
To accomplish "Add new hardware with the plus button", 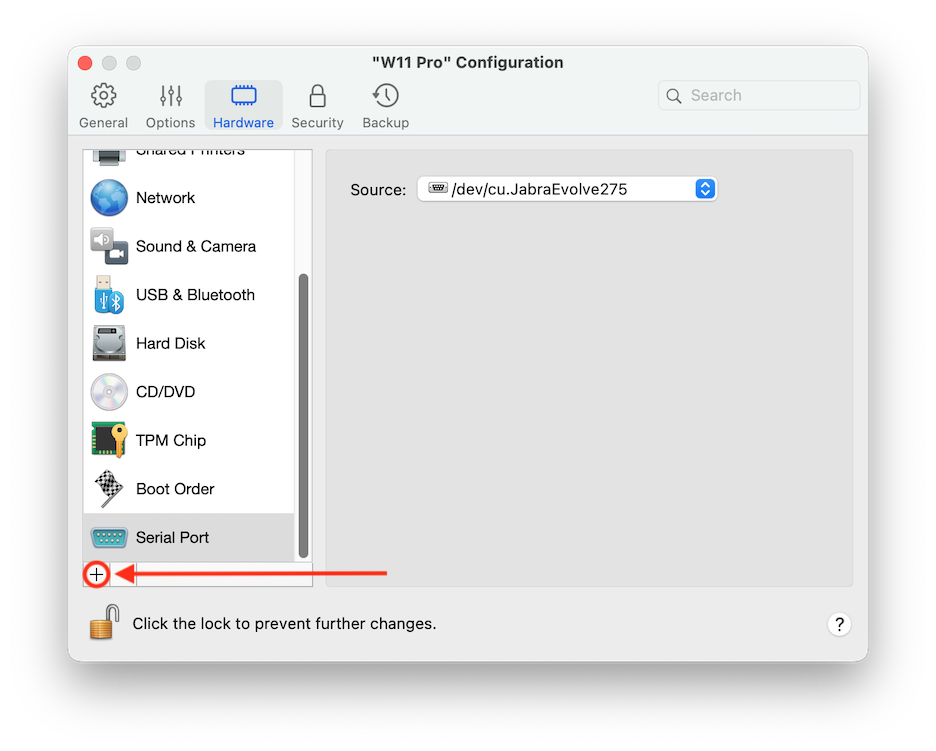I will tap(96, 574).
